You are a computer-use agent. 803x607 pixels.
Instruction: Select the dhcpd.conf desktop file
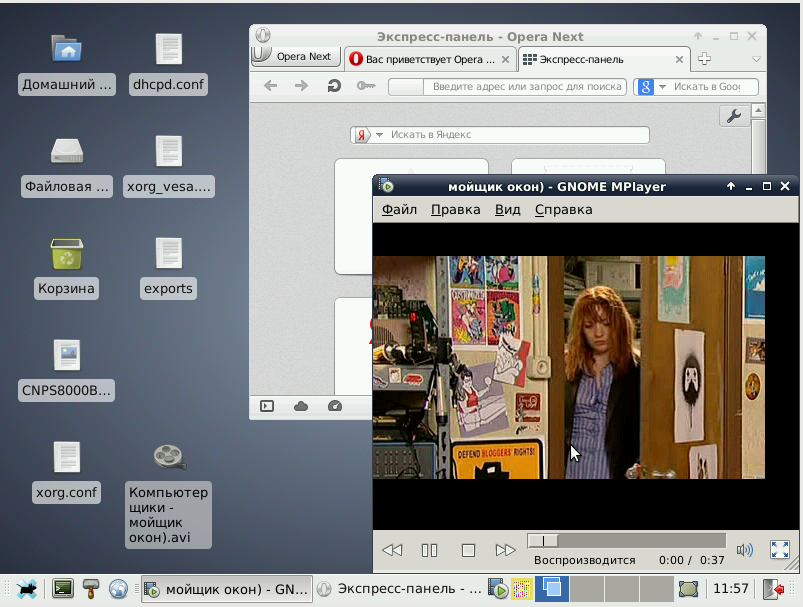(168, 64)
